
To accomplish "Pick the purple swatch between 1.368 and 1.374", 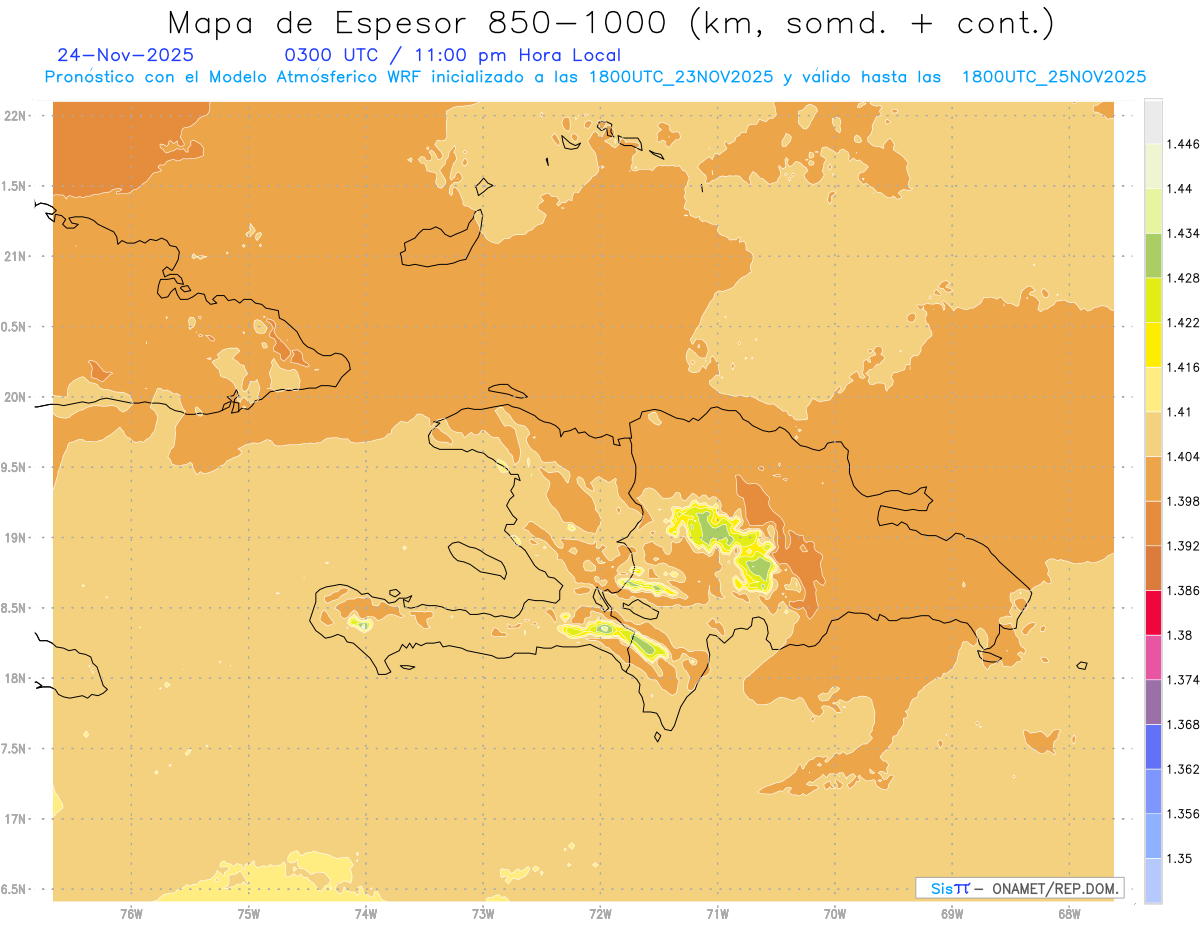I will pyautogui.click(x=1153, y=701).
